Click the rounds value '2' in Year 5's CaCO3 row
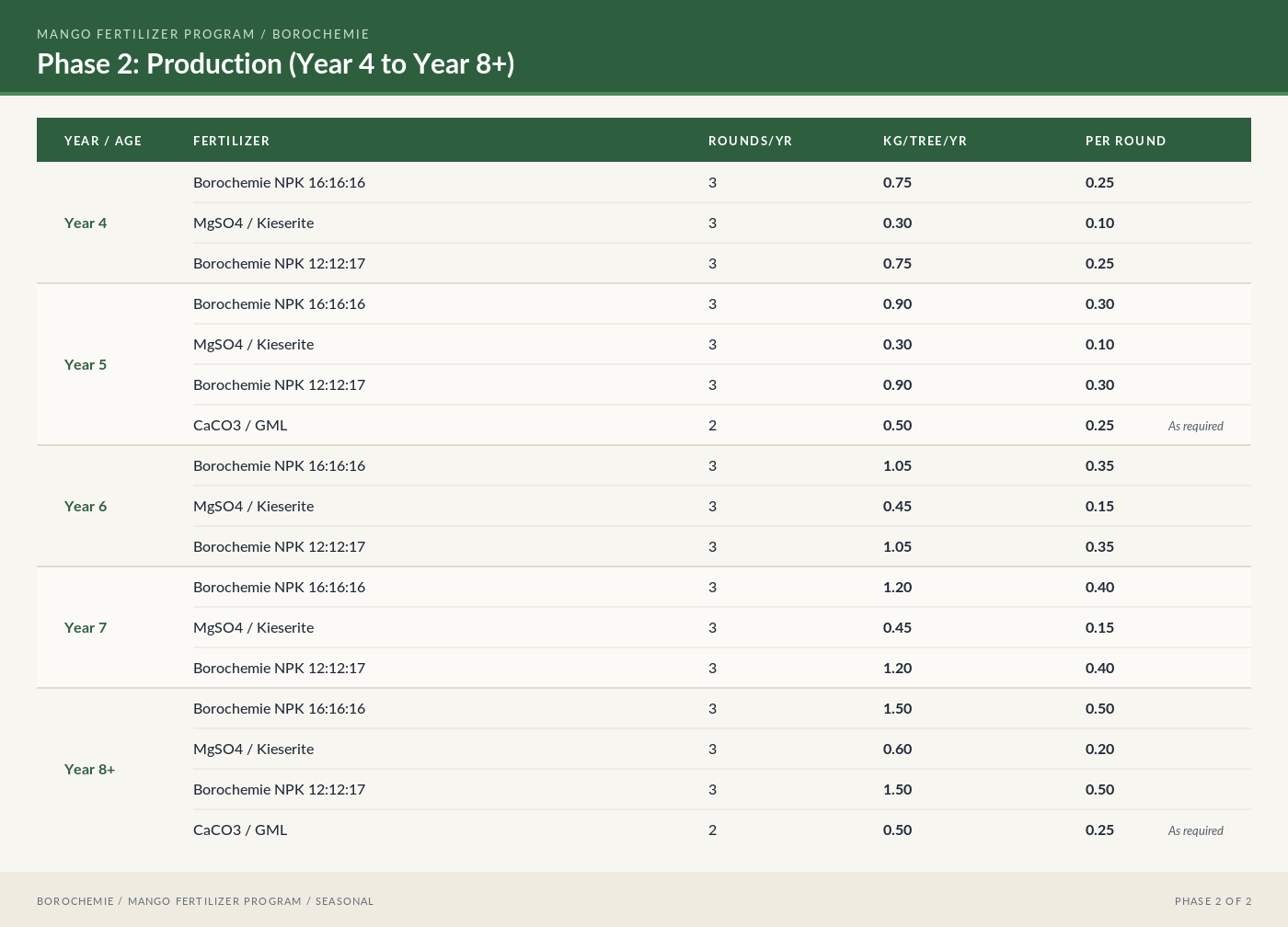This screenshot has height=927, width=1288. pos(713,425)
